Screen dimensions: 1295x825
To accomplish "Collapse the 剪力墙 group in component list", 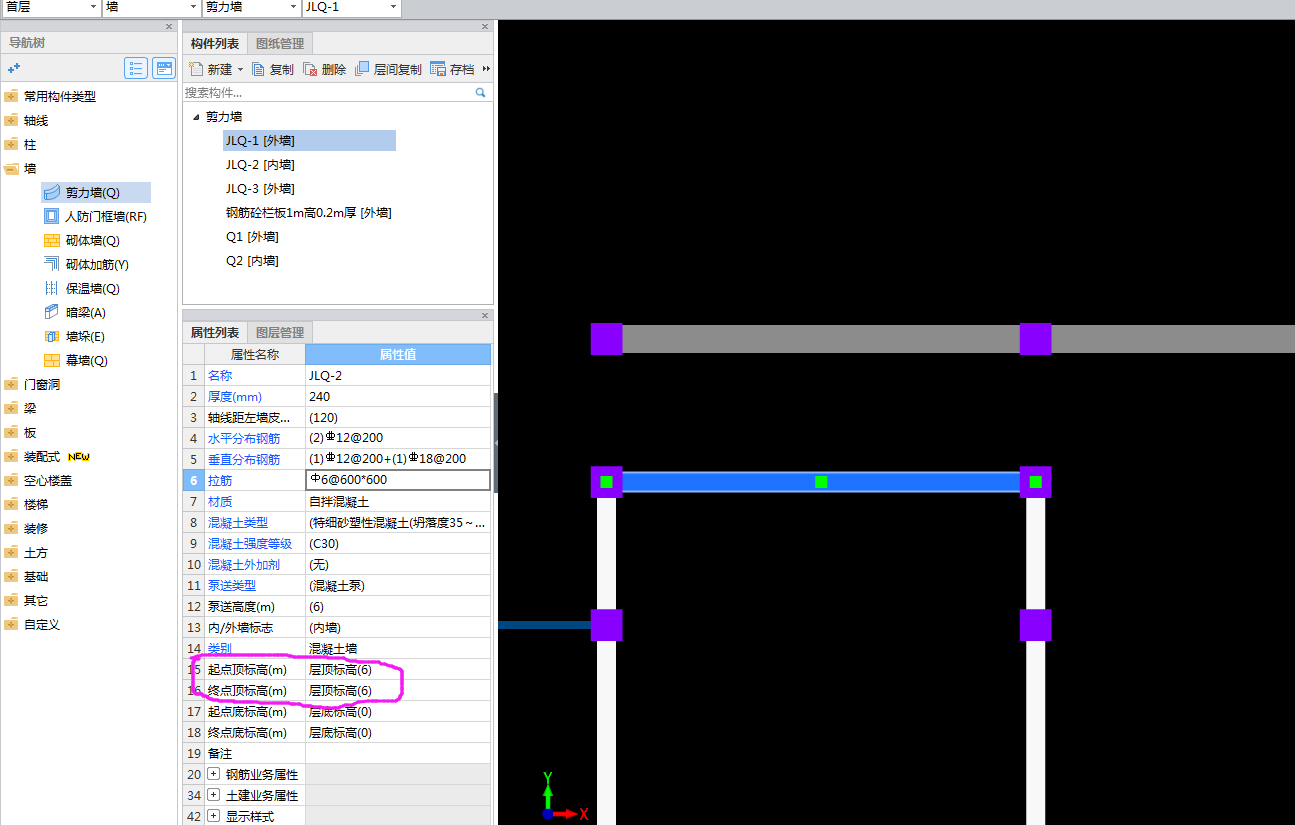I will pyautogui.click(x=195, y=117).
